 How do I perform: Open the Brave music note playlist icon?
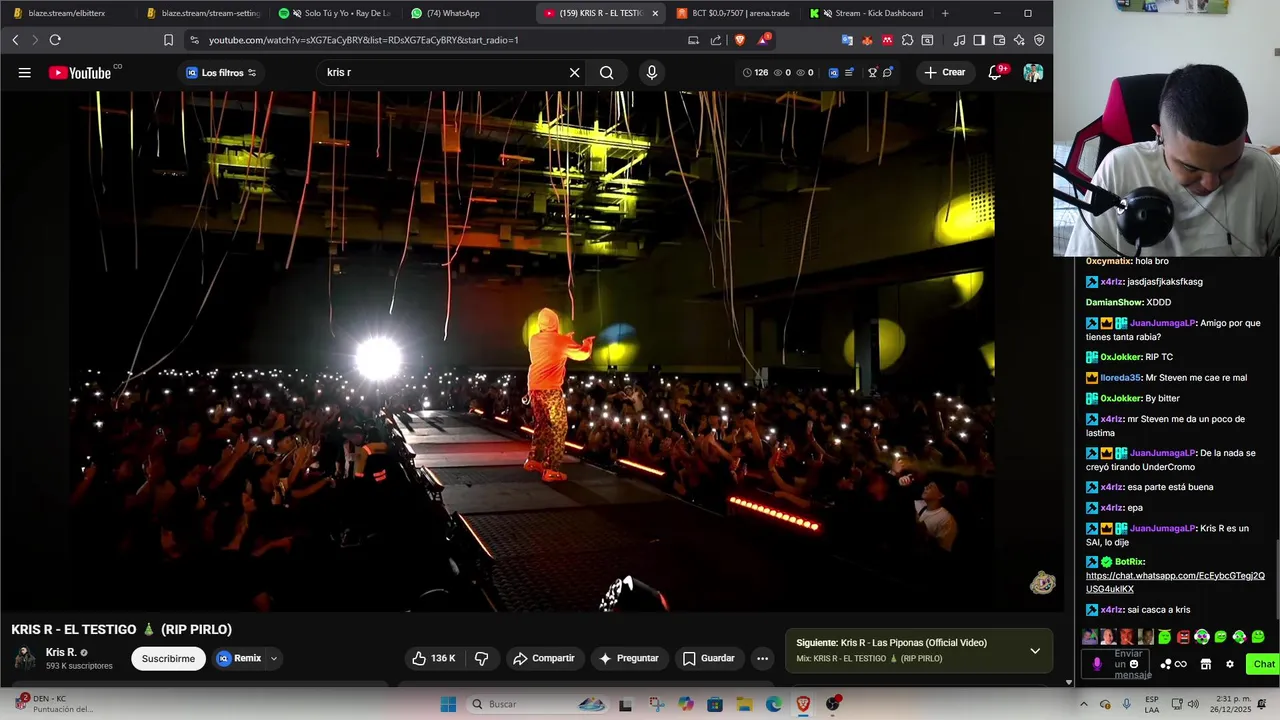point(959,40)
